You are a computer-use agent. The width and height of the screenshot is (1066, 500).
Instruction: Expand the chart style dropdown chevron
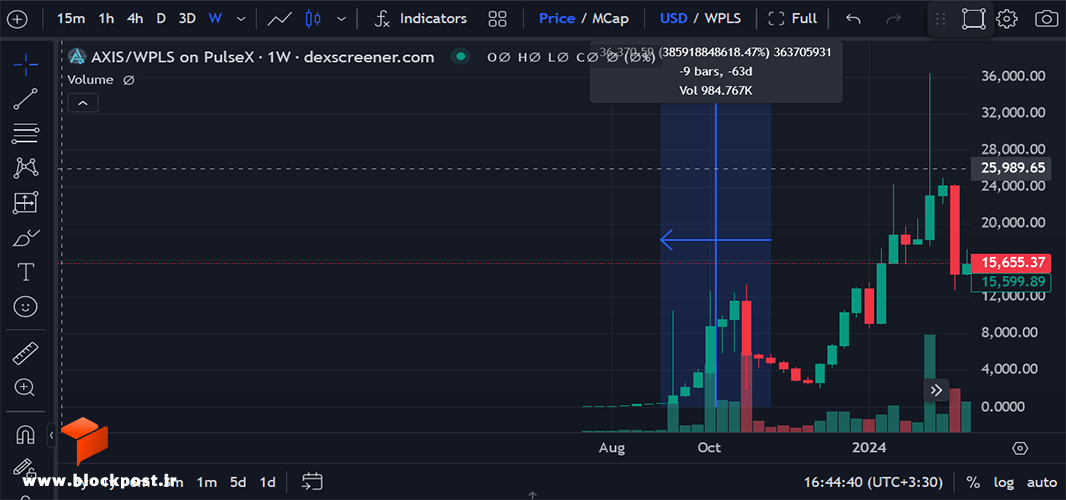coord(342,19)
